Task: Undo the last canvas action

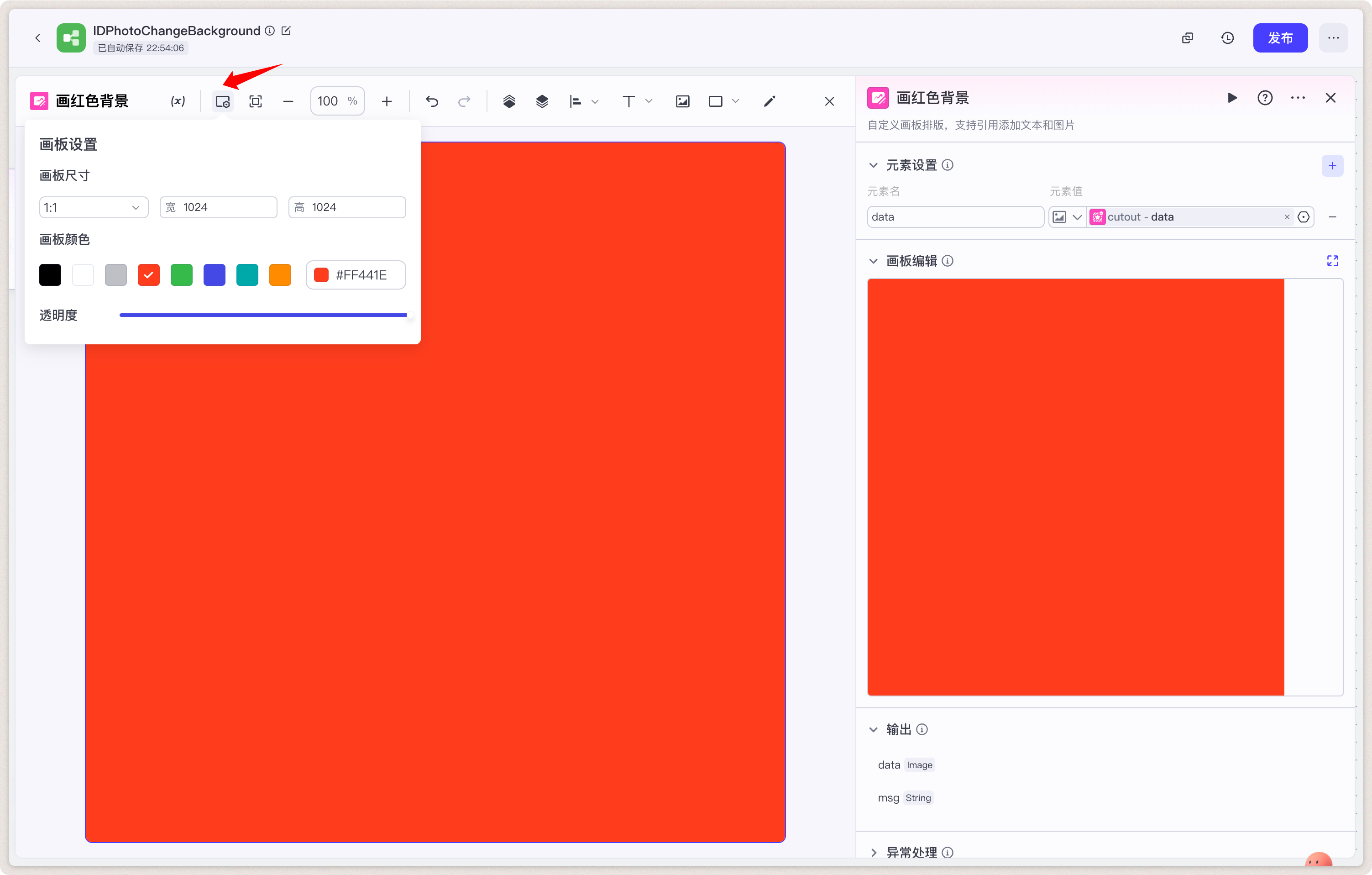Action: [432, 101]
